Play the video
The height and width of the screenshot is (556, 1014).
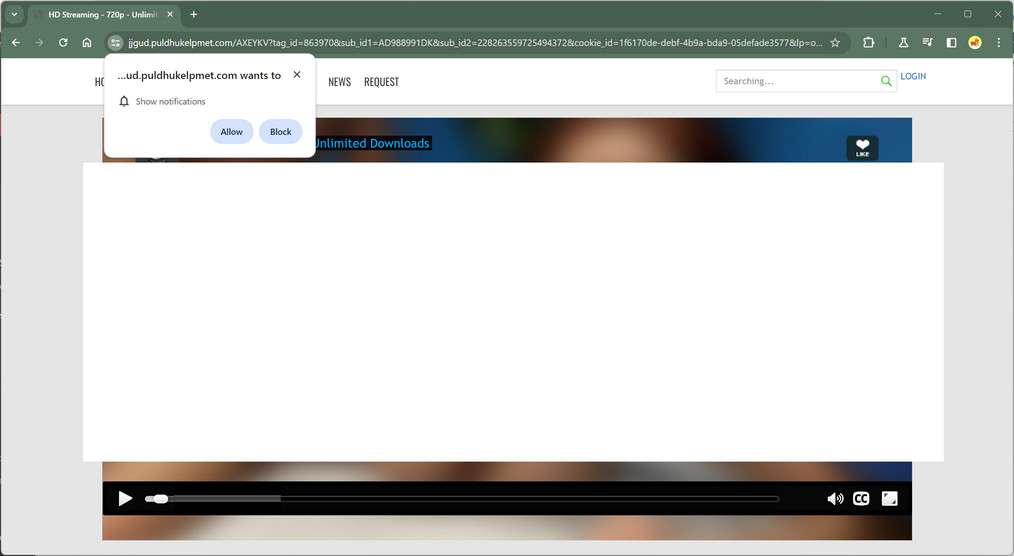point(125,498)
